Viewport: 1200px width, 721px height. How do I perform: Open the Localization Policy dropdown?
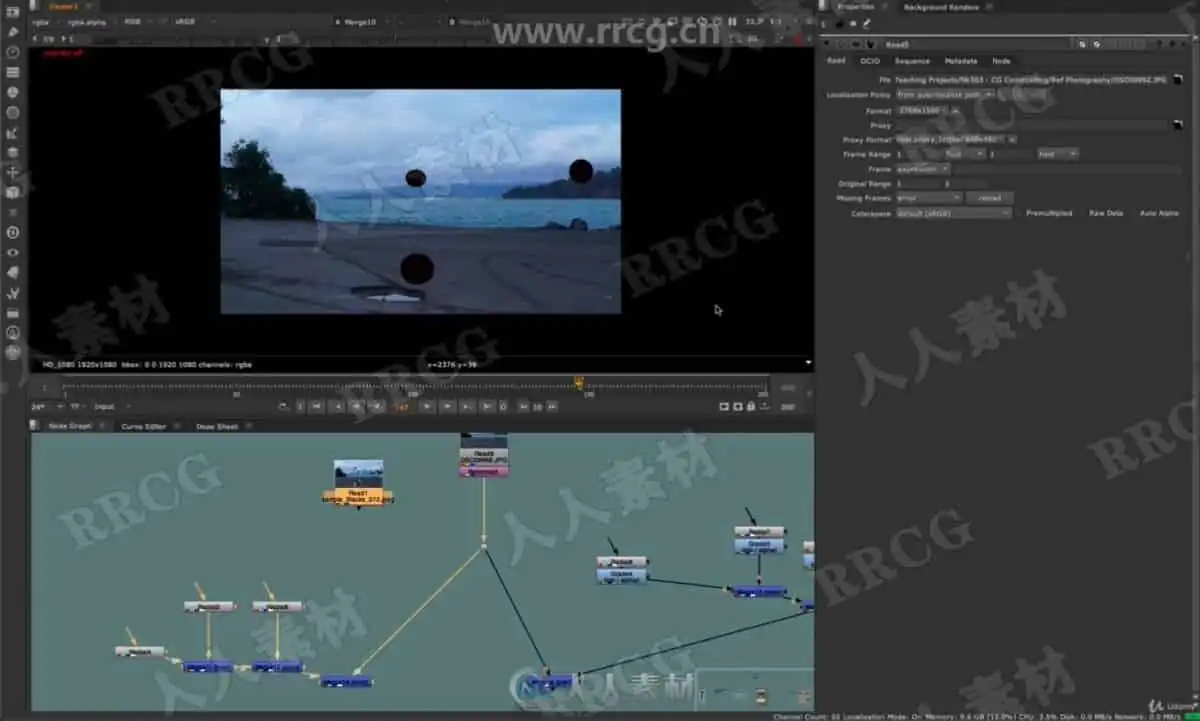(x=945, y=94)
